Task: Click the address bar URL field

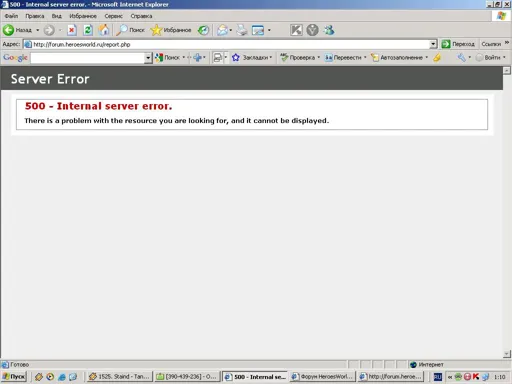Action: [230, 44]
